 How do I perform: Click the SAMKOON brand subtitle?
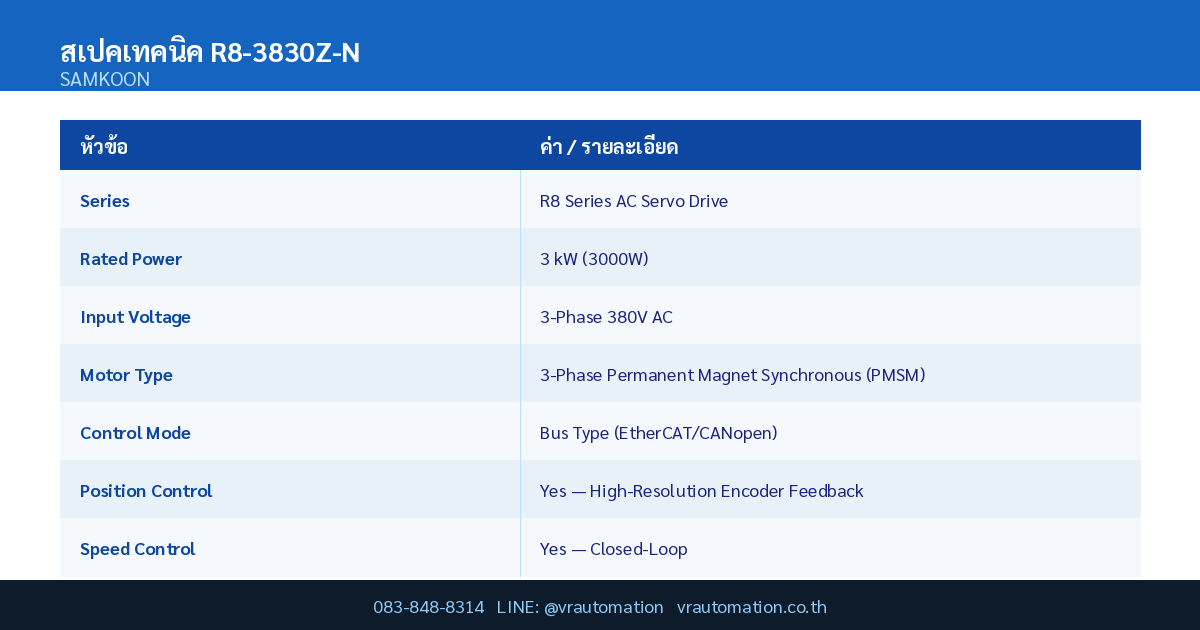(105, 79)
